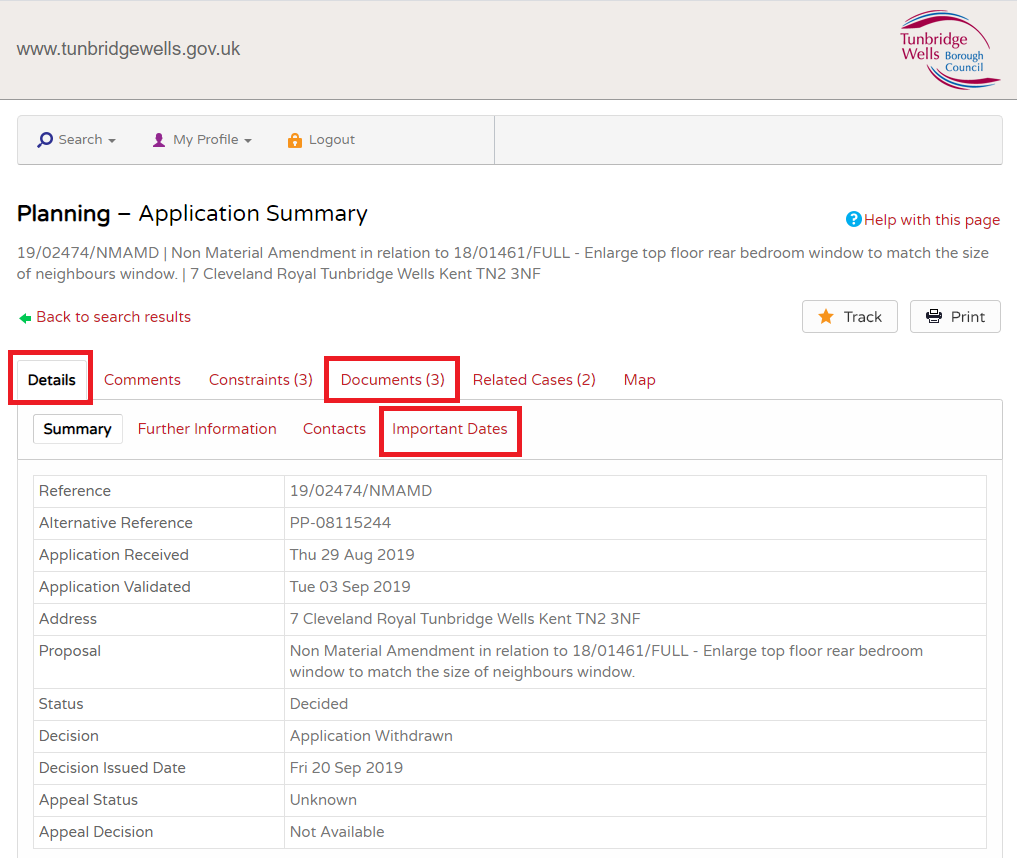Image resolution: width=1017 pixels, height=858 pixels.
Task: Click the Unknown appeal status value
Action: click(x=323, y=800)
